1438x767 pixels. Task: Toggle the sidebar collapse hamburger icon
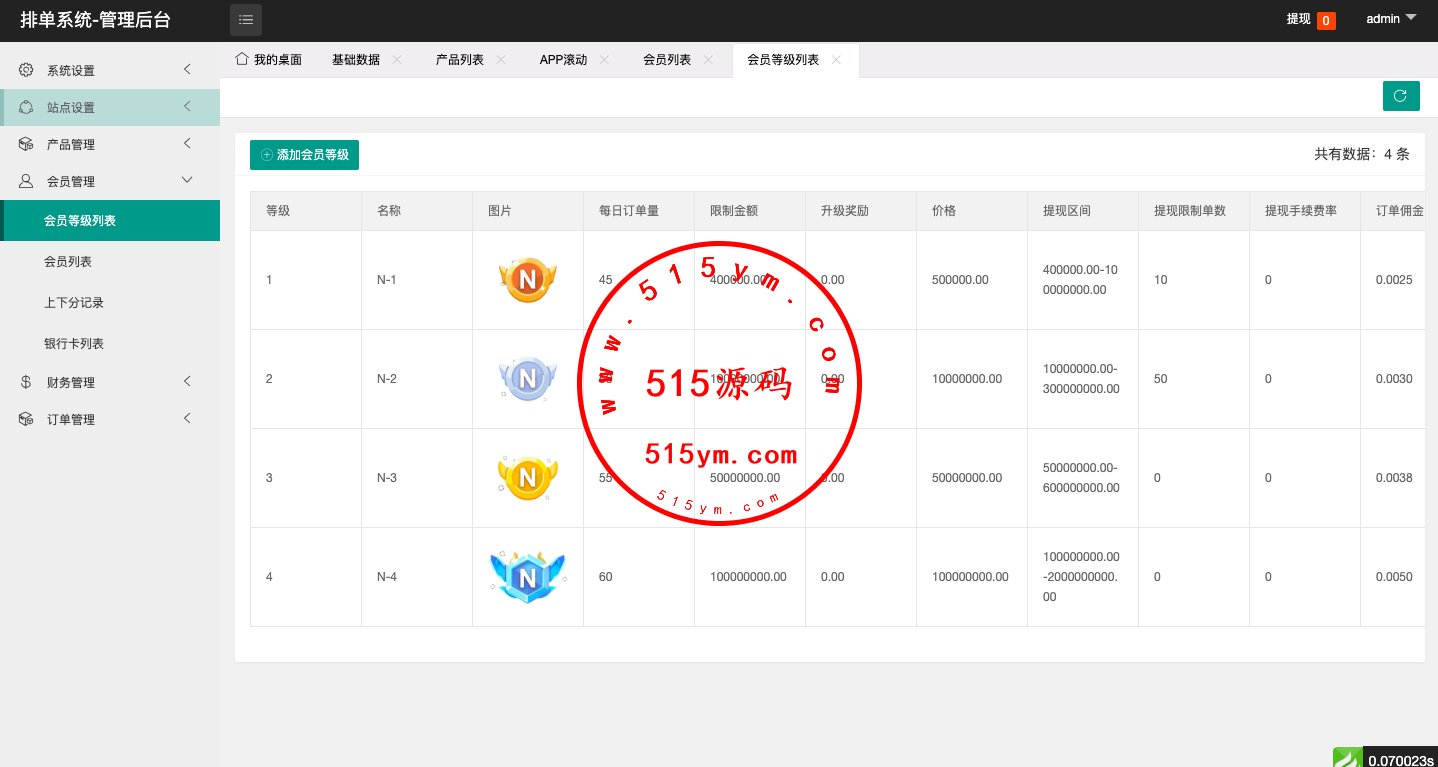[246, 19]
